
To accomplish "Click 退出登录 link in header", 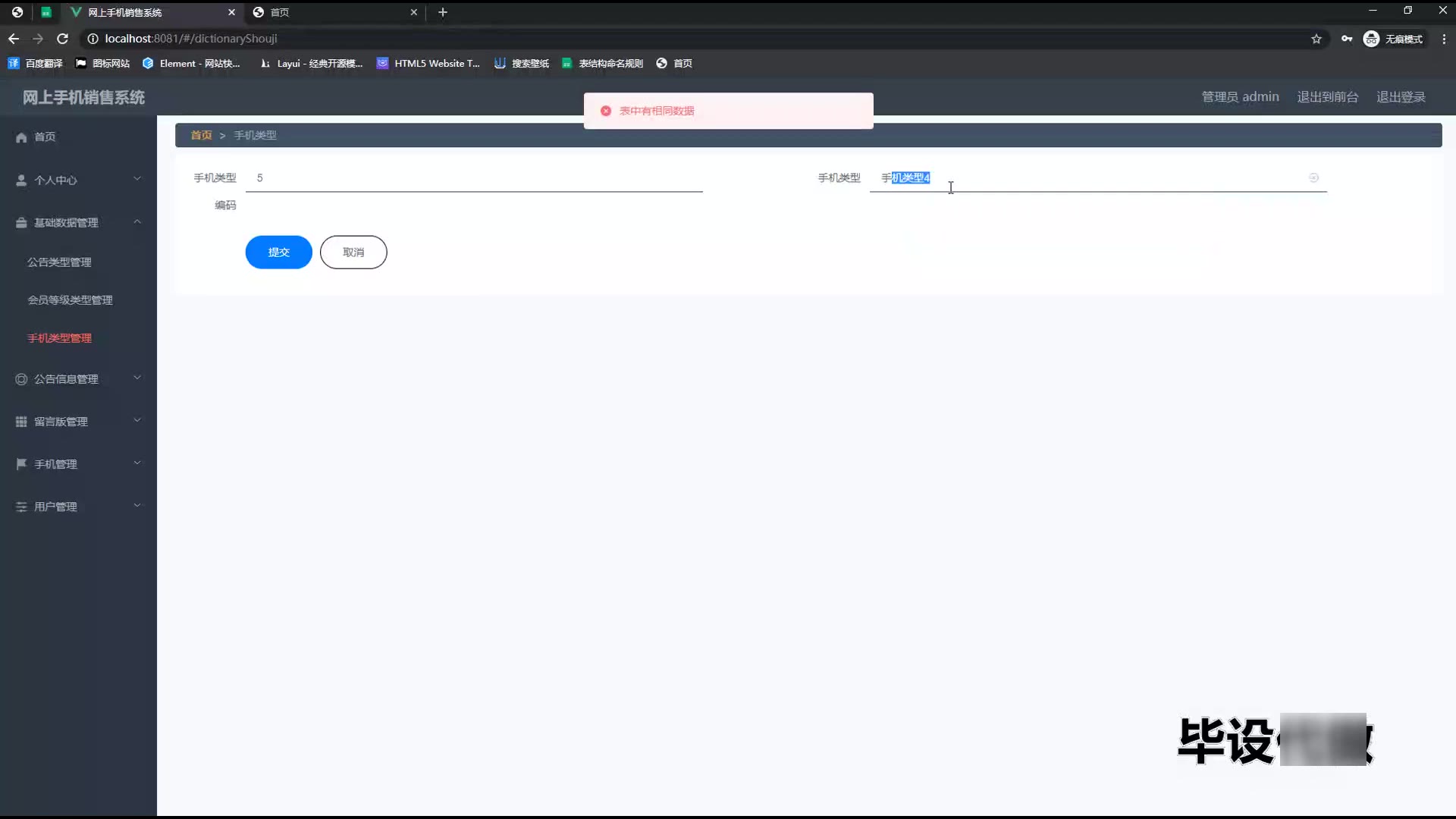I will tap(1401, 97).
